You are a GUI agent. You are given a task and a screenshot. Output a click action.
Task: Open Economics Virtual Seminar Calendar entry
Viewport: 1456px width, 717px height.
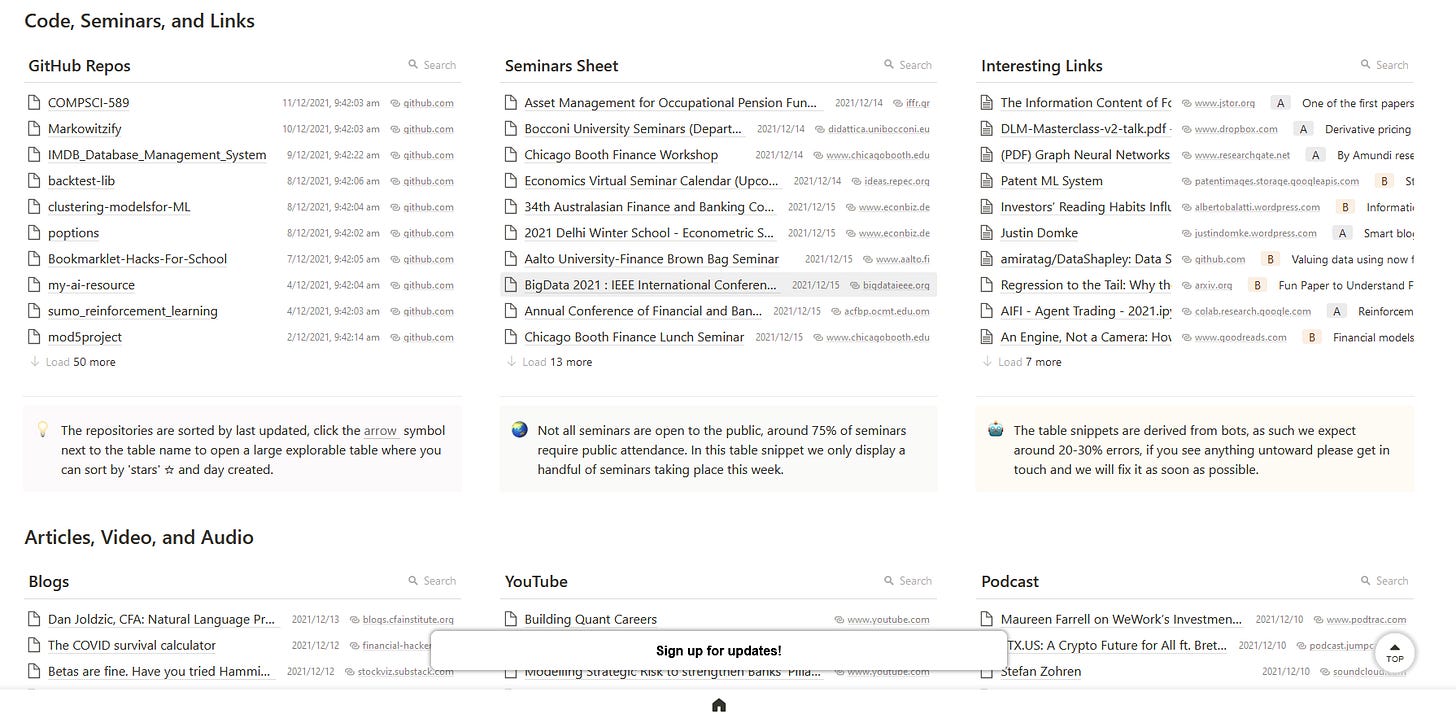point(651,181)
